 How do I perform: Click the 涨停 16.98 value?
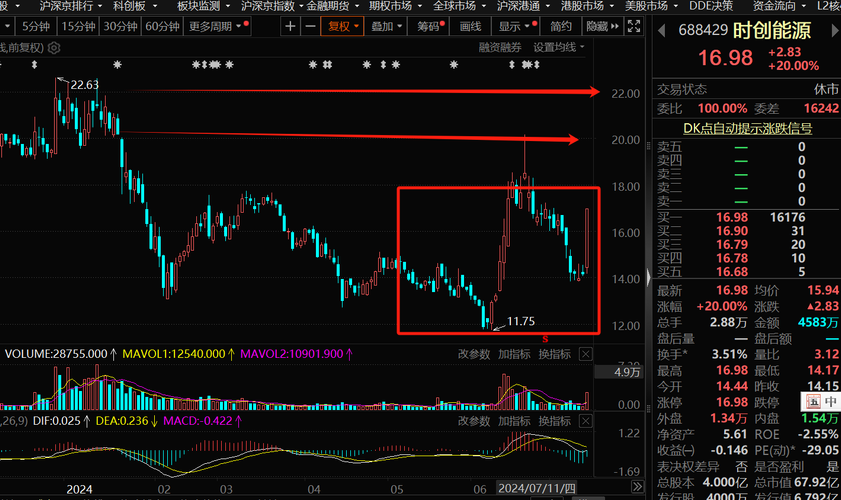(x=732, y=402)
